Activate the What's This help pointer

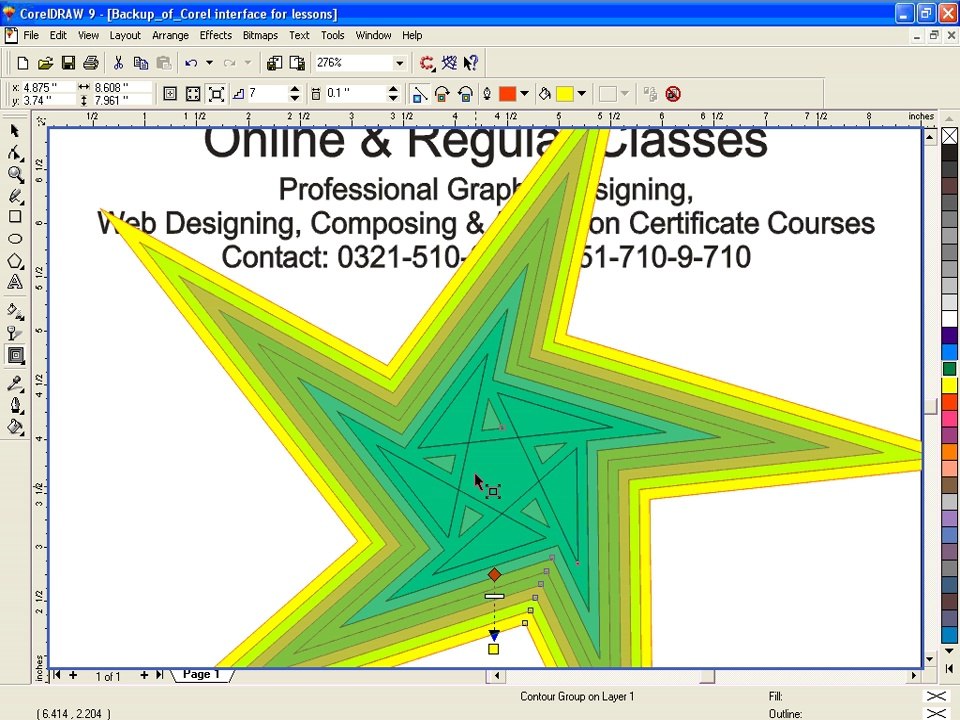coord(470,62)
